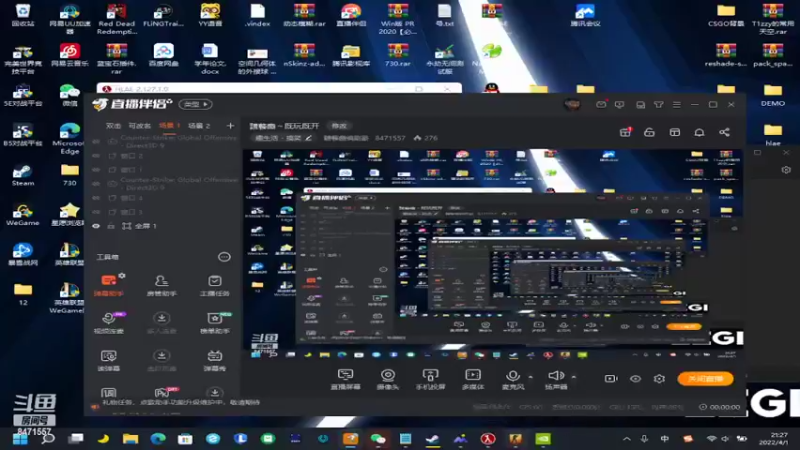Screen dimensions: 800x450
Task: Open the NVIDIA app from the taskbar
Action: pyautogui.click(x=543, y=439)
